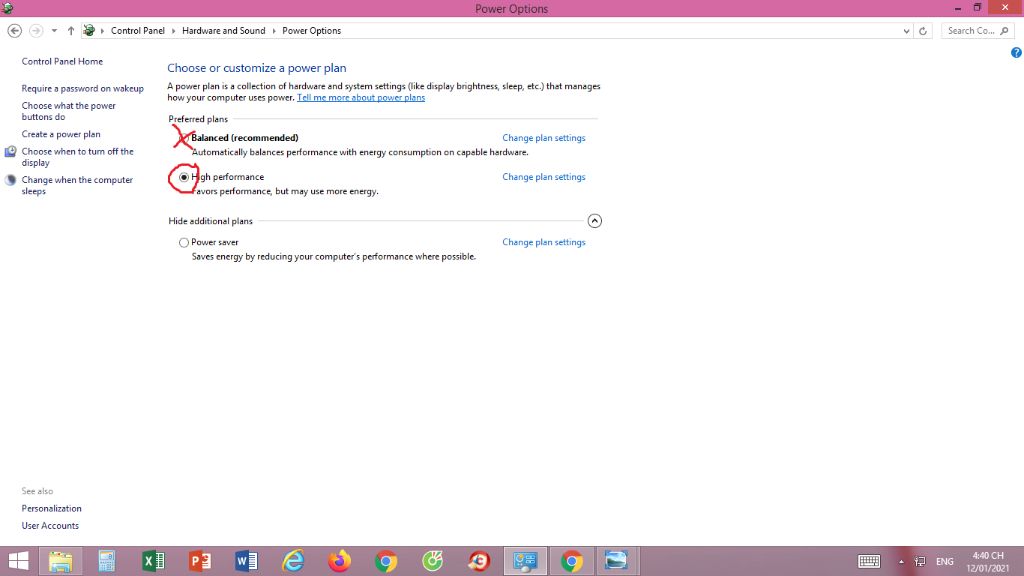Open the clock showing 4:40 CH
This screenshot has height=576, width=1024.
[x=988, y=562]
